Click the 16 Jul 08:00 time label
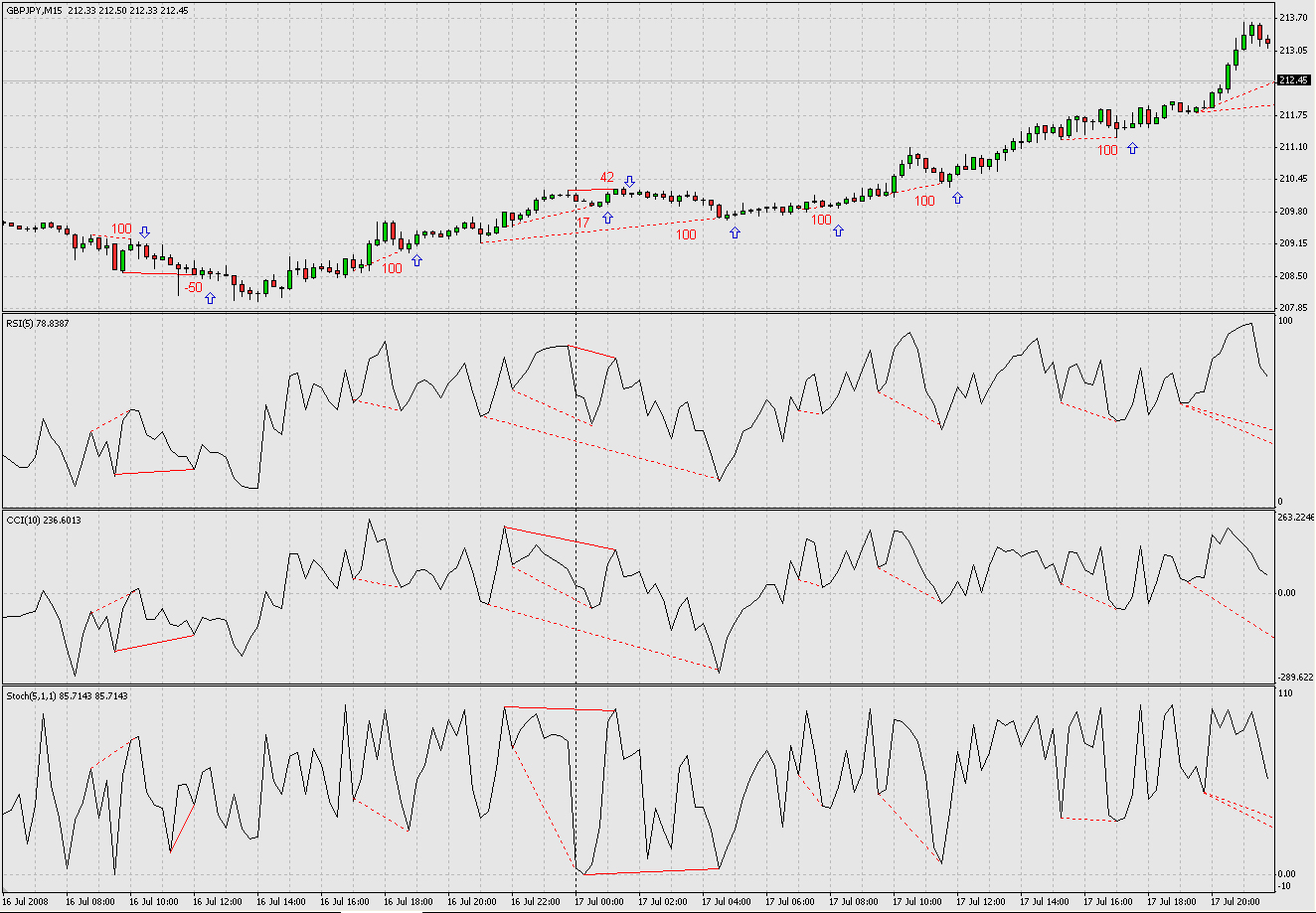Screen dimensions: 1316x913 tap(89, 902)
